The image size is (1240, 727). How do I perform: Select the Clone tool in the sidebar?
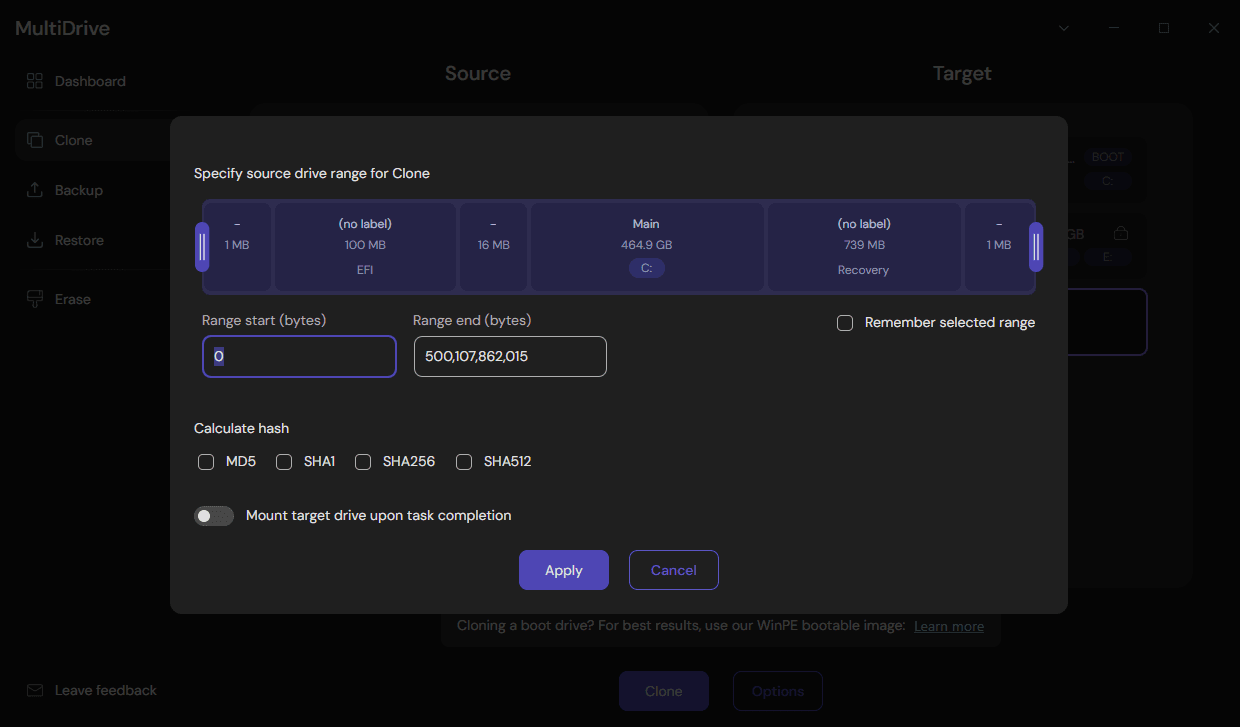point(73,140)
